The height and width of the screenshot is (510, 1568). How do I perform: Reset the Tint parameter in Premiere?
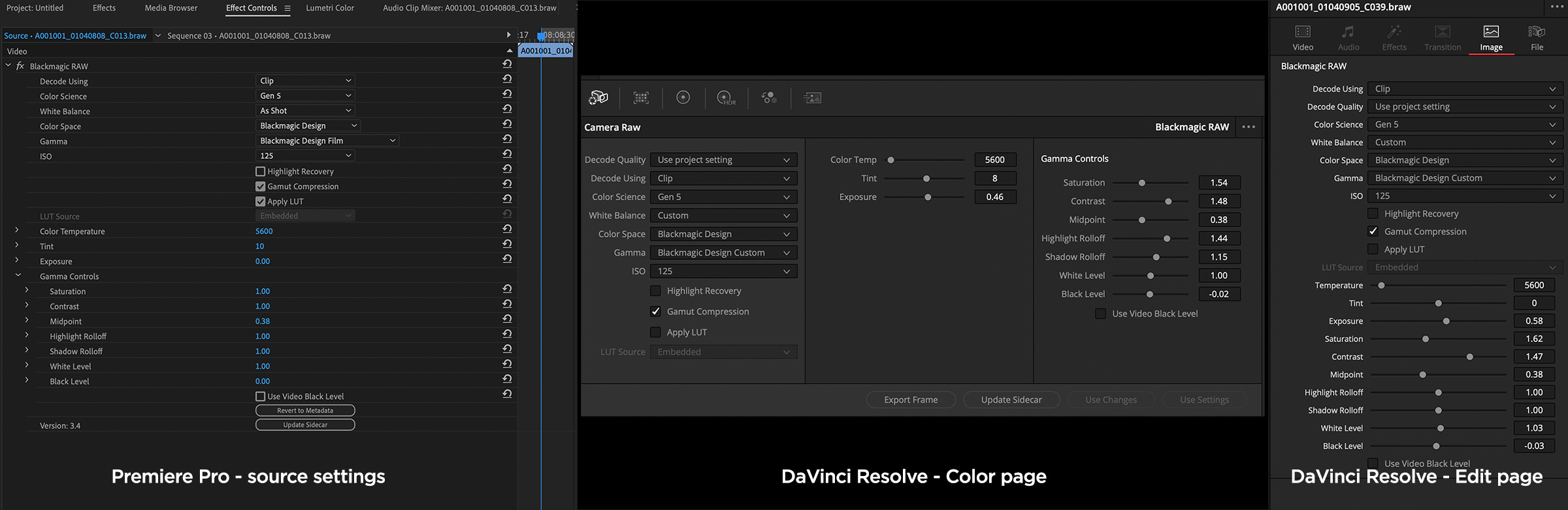tap(507, 245)
